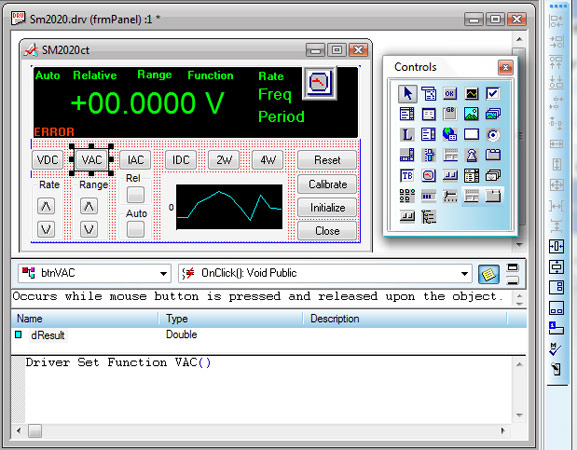Click the code editor horizontal scrollbar thumb

pyautogui.click(x=35, y=430)
